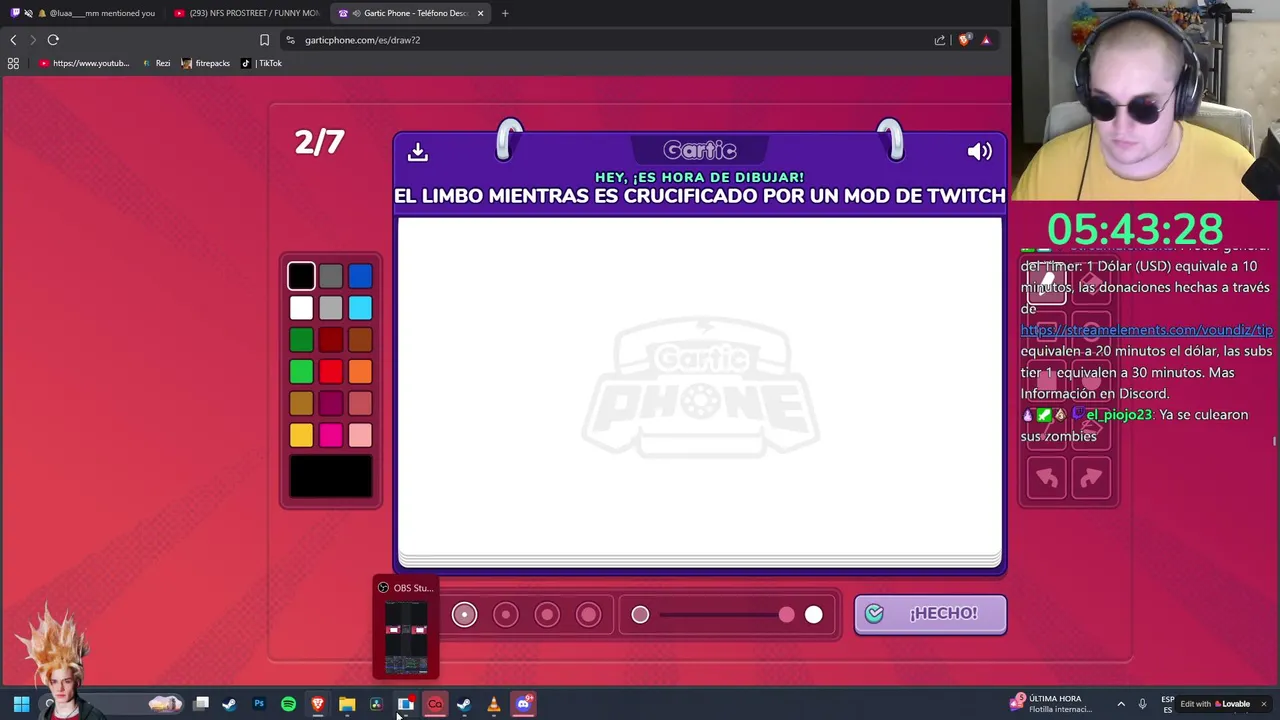This screenshot has width=1280, height=720.
Task: Choose the second visible brush thickness
Action: [x=506, y=614]
